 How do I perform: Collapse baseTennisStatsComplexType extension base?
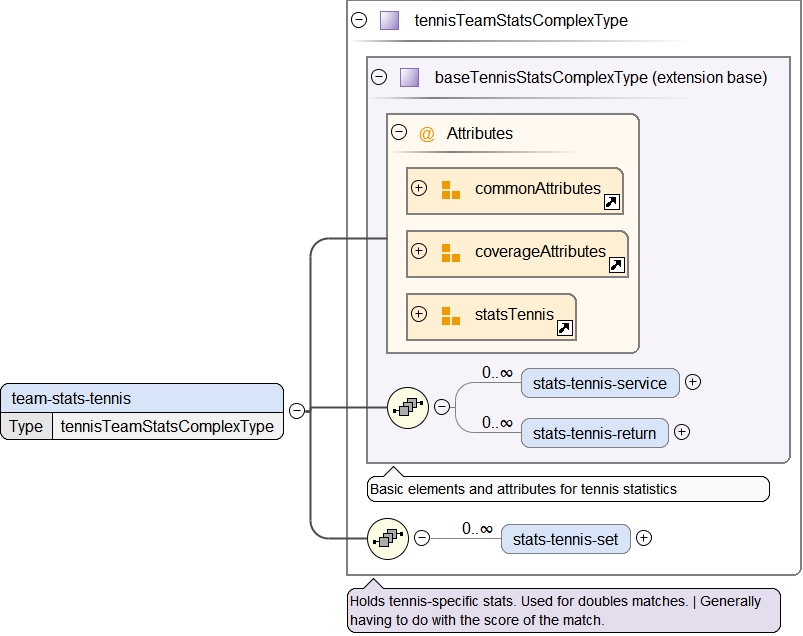[379, 77]
